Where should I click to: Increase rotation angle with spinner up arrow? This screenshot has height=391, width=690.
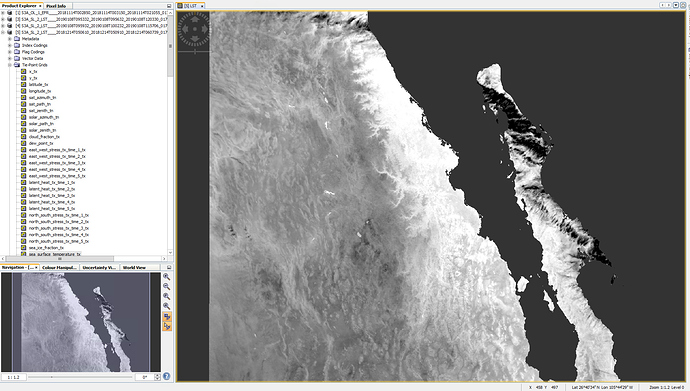pos(157,375)
